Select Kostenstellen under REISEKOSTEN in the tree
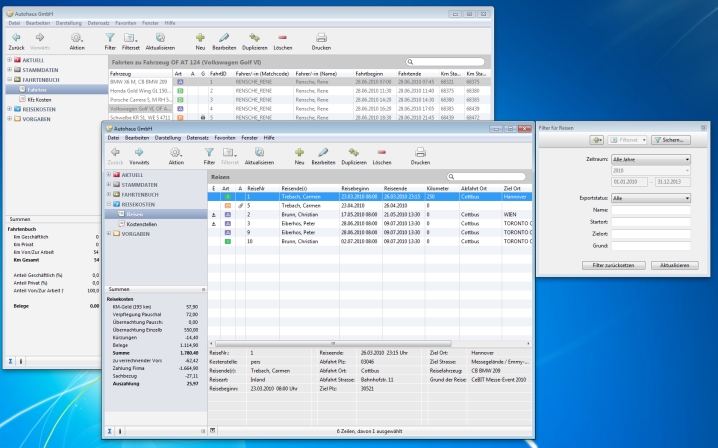The height and width of the screenshot is (448, 718). point(141,223)
